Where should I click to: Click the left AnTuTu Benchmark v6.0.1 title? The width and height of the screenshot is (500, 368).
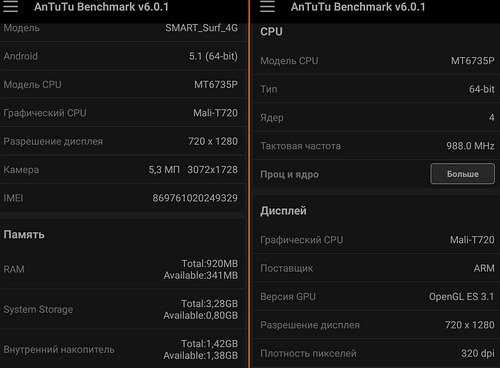tap(101, 7)
